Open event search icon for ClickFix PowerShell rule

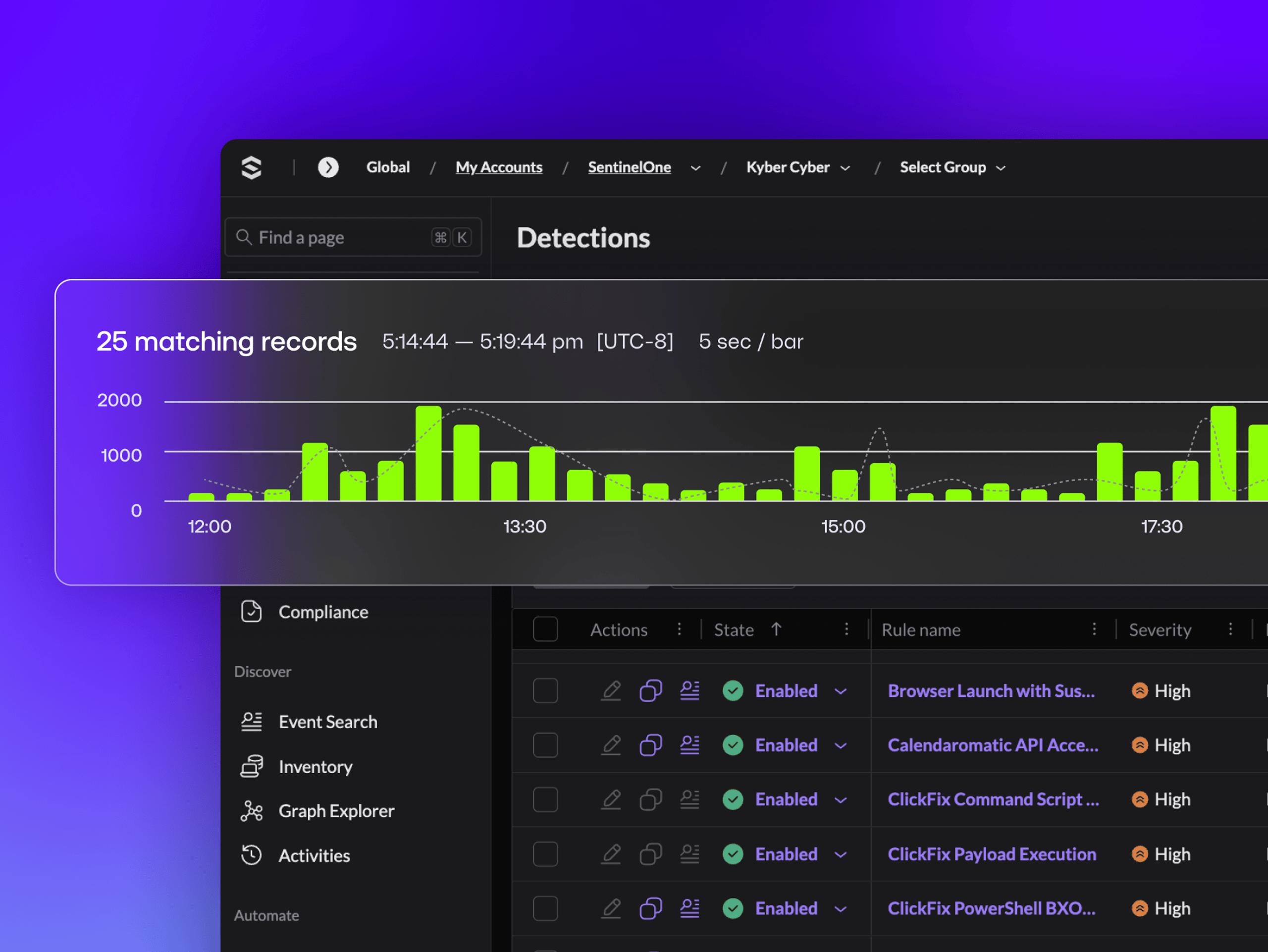(689, 908)
